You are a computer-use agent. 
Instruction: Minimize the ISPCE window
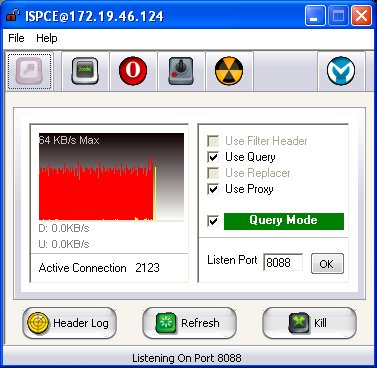pyautogui.click(x=315, y=16)
